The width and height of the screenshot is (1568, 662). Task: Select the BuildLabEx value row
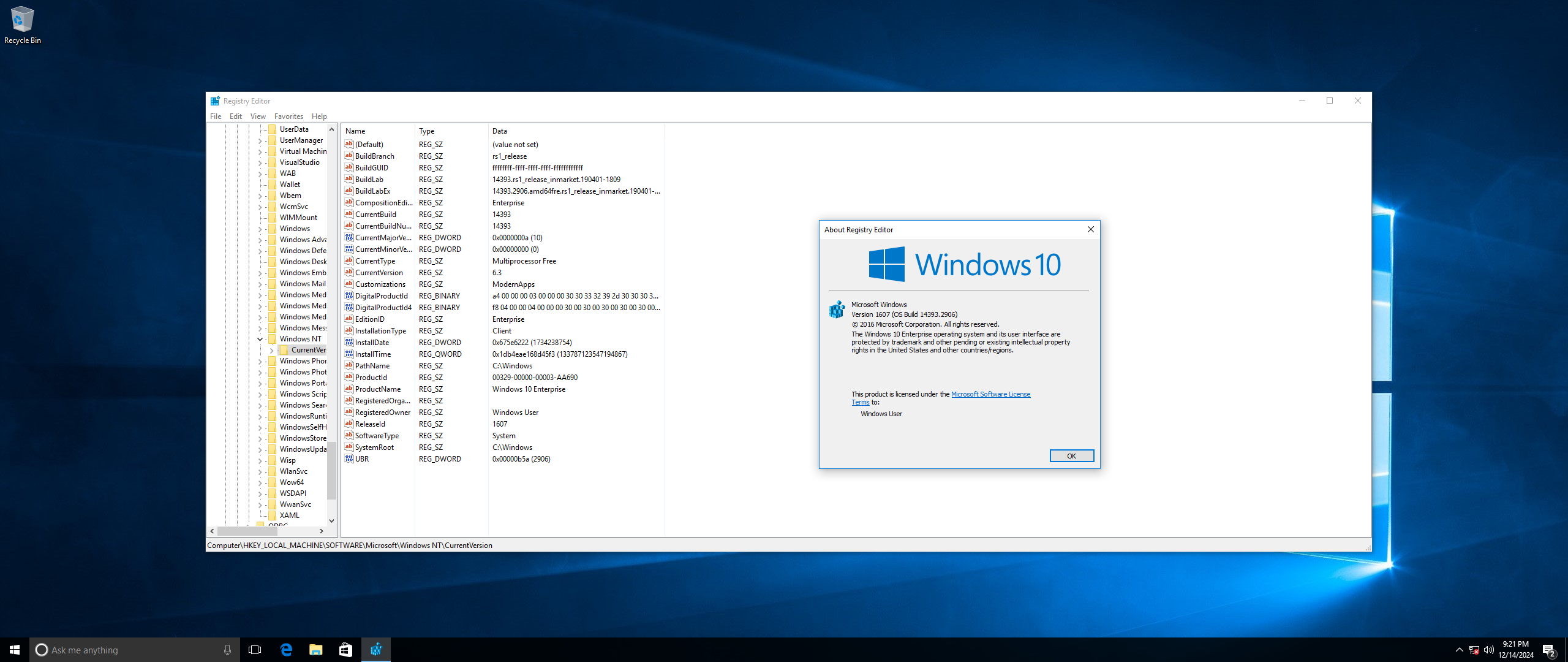[502, 191]
